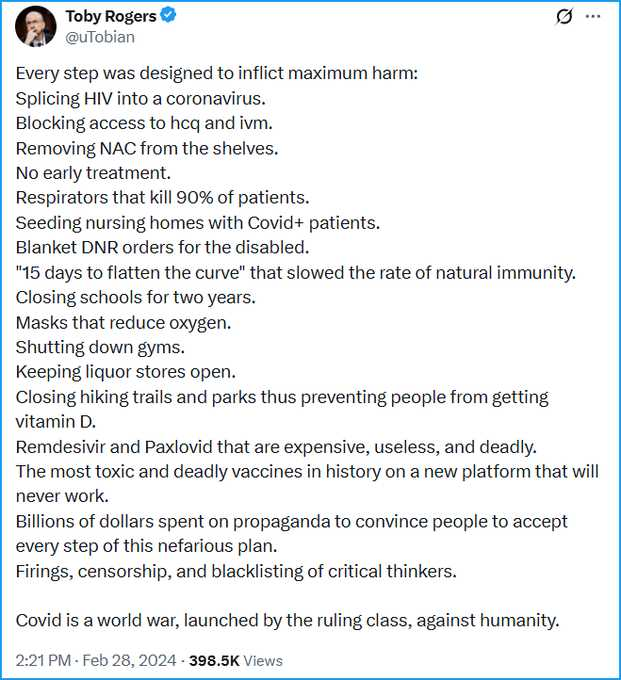Screen dimensions: 621x680
Task: Click the 'Splicing HIV into a coronavirus' line
Action: pos(141,98)
